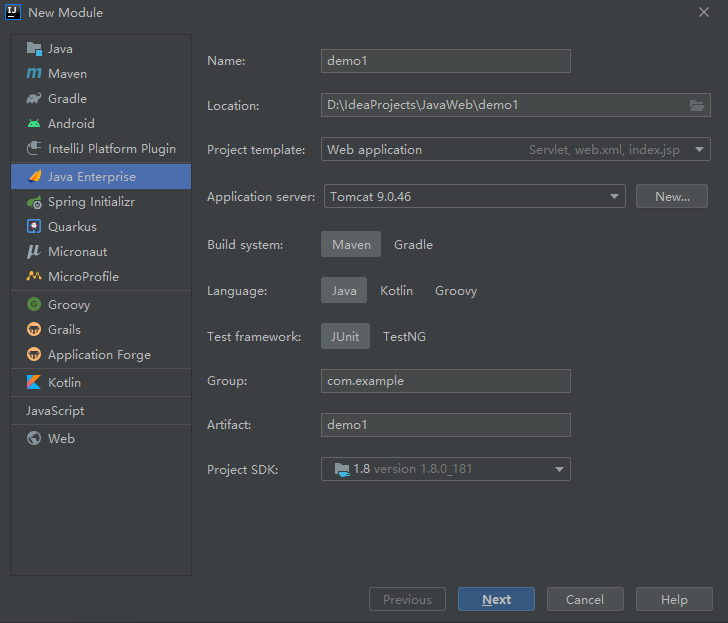Screen dimensions: 728x623
Task: Select MicroProfile in the module list
Action: (101, 276)
